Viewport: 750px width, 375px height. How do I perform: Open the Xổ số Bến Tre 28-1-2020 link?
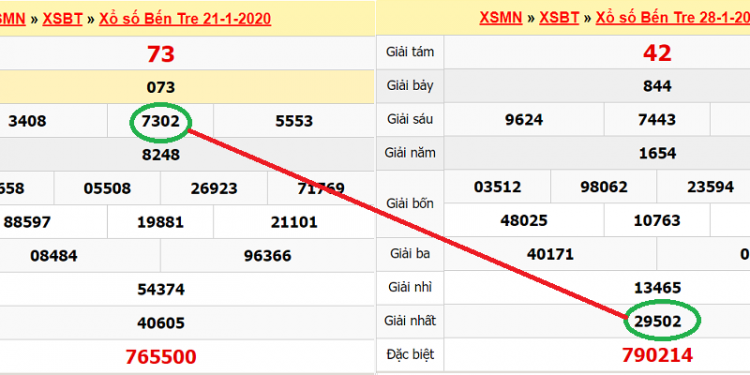673,18
